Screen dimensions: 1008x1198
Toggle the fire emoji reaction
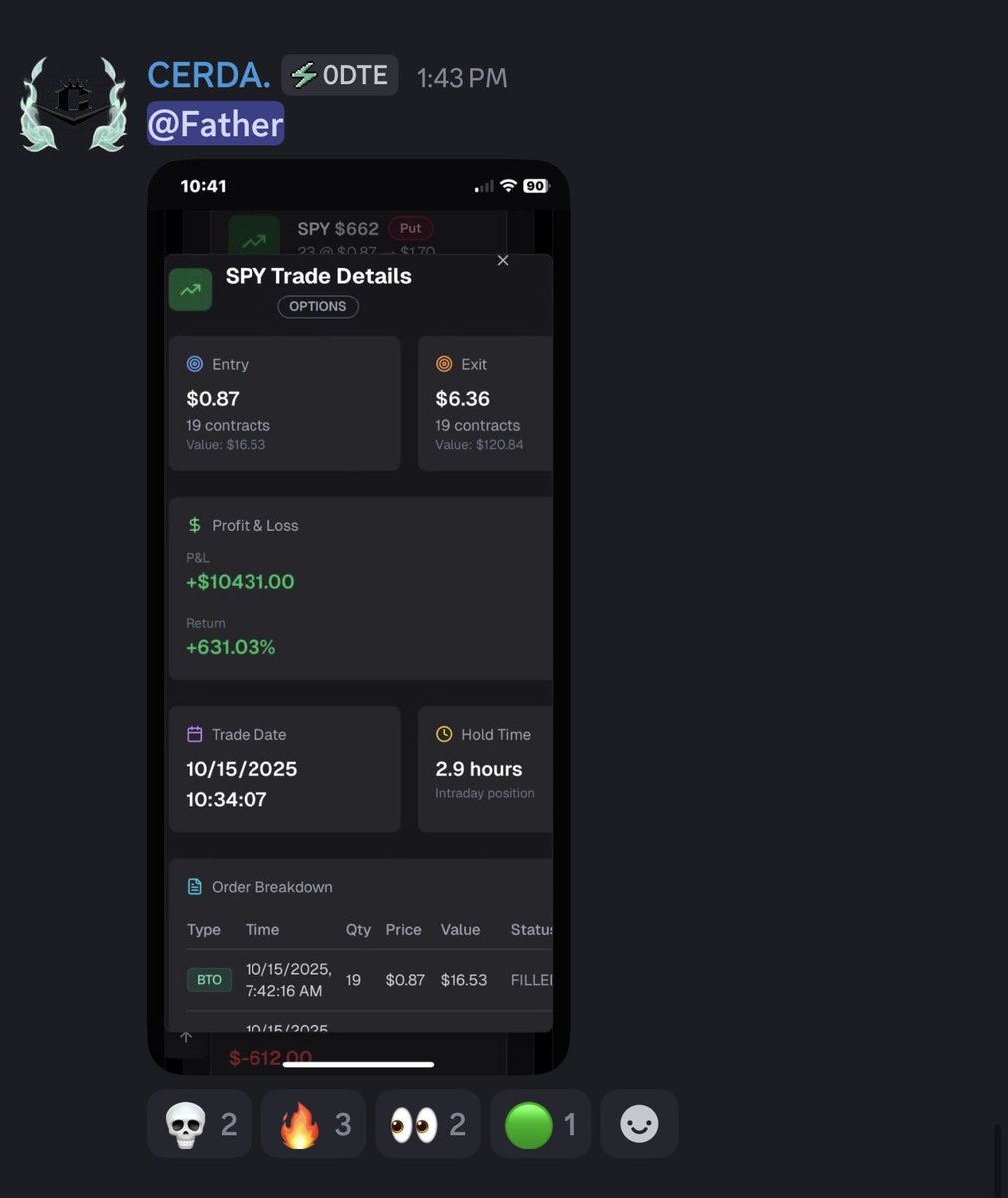click(x=313, y=1124)
